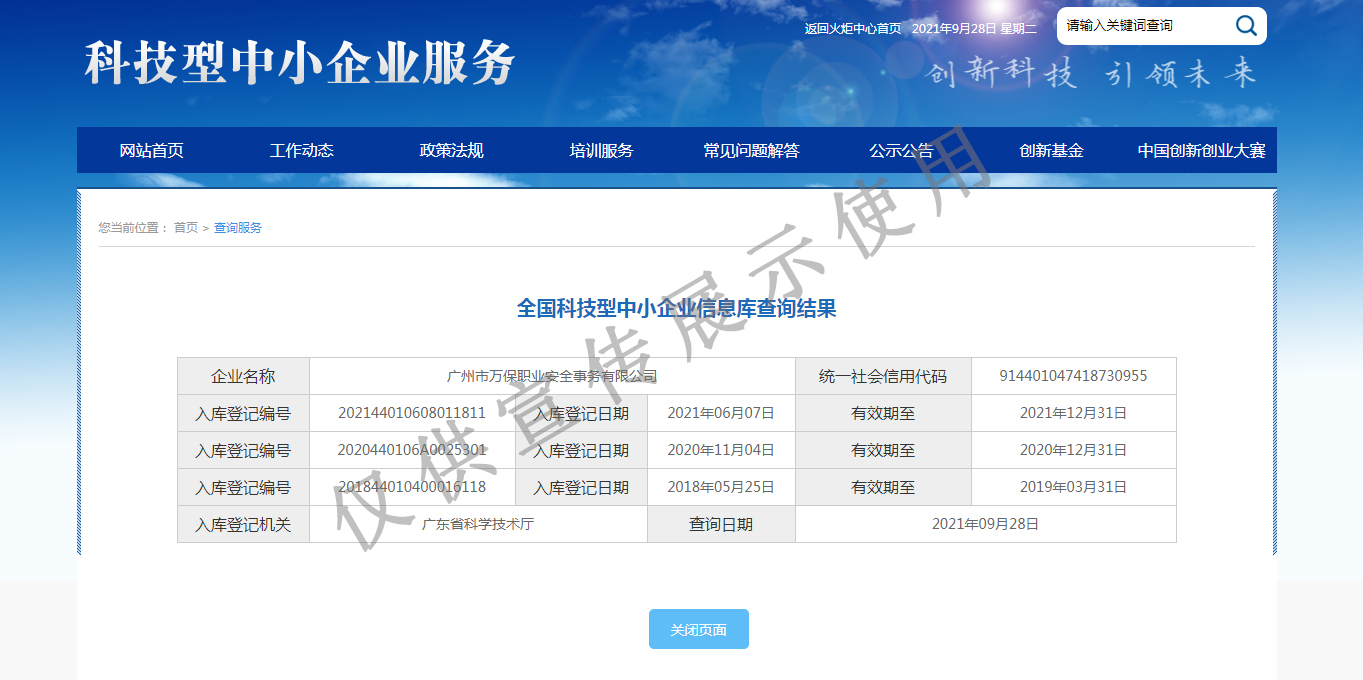Click the search magnifier icon
1363x680 pixels.
click(x=1245, y=25)
